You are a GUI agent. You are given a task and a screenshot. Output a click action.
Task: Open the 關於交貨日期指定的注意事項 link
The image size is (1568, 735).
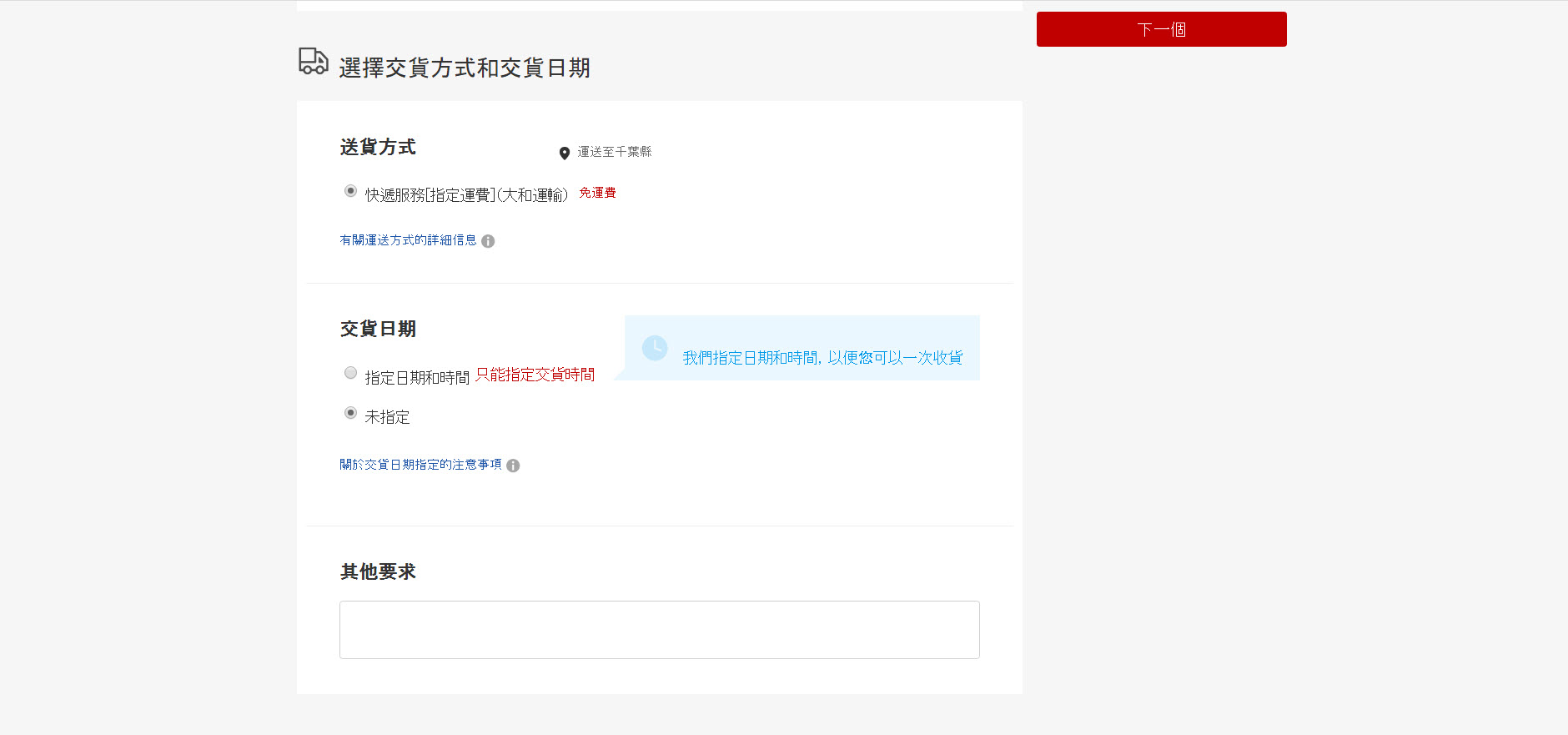(420, 465)
